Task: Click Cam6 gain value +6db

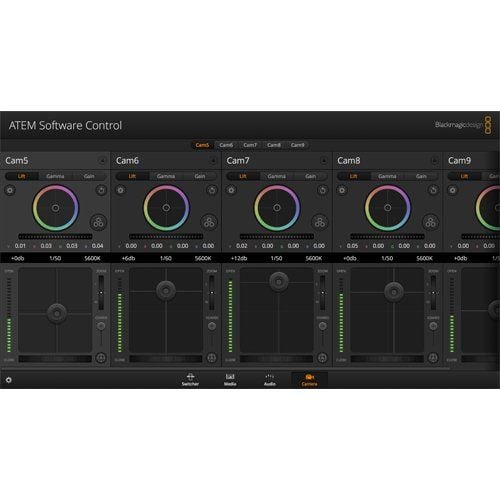Action: click(128, 258)
